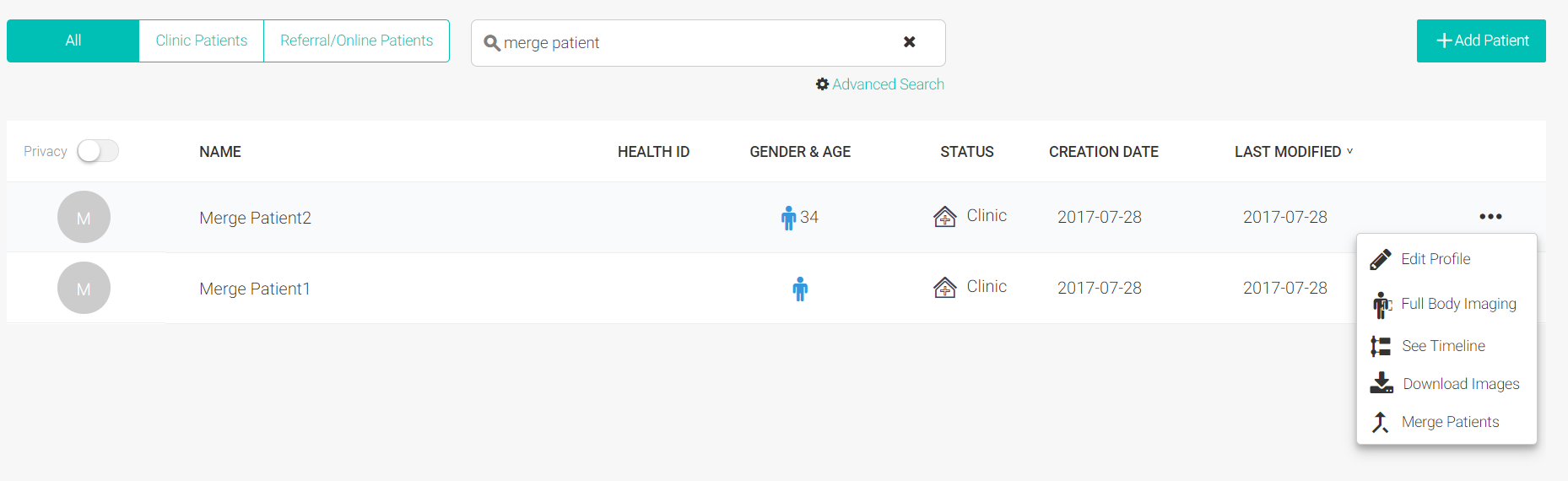Click the Full Body Imaging figure icon
1568x481 pixels.
click(x=1381, y=305)
